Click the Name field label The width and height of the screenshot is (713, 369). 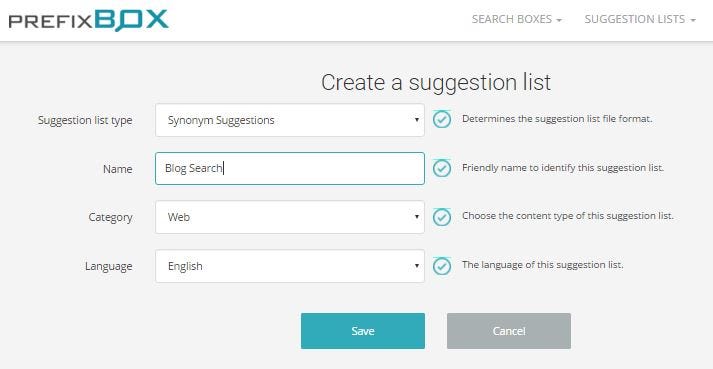[118, 169]
